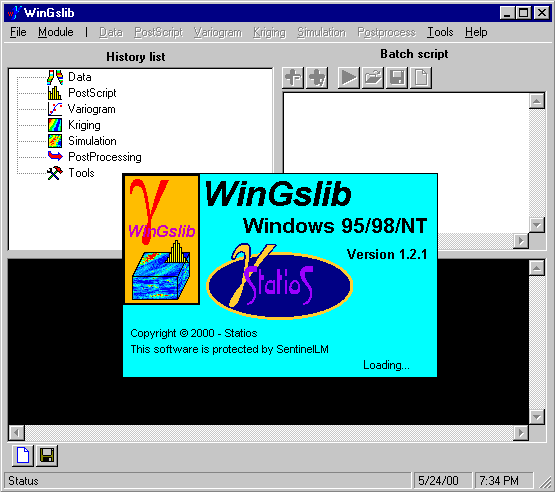Select the PostScript histogram icon
This screenshot has width=555, height=492.
55,93
